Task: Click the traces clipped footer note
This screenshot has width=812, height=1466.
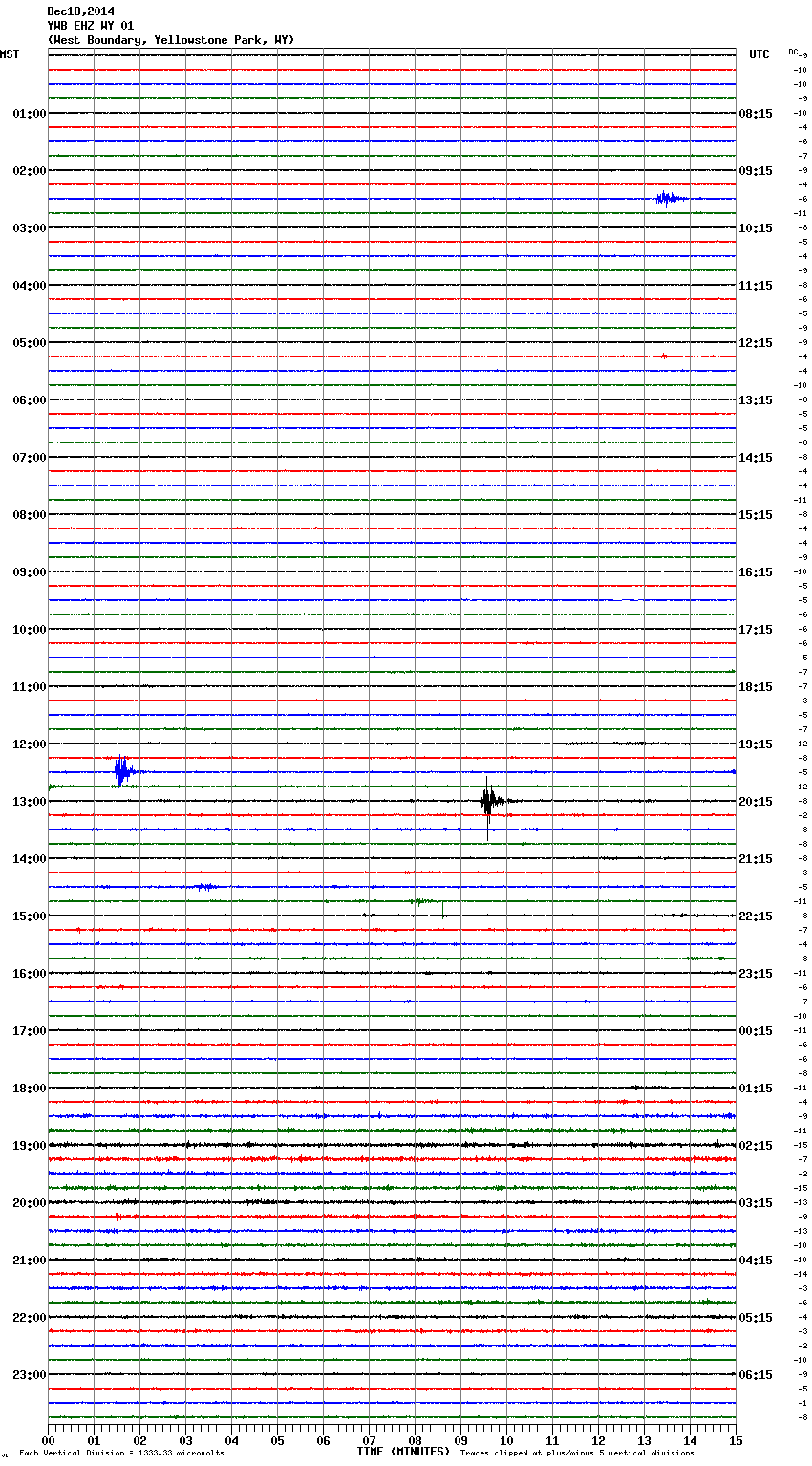Action: coord(577,1454)
